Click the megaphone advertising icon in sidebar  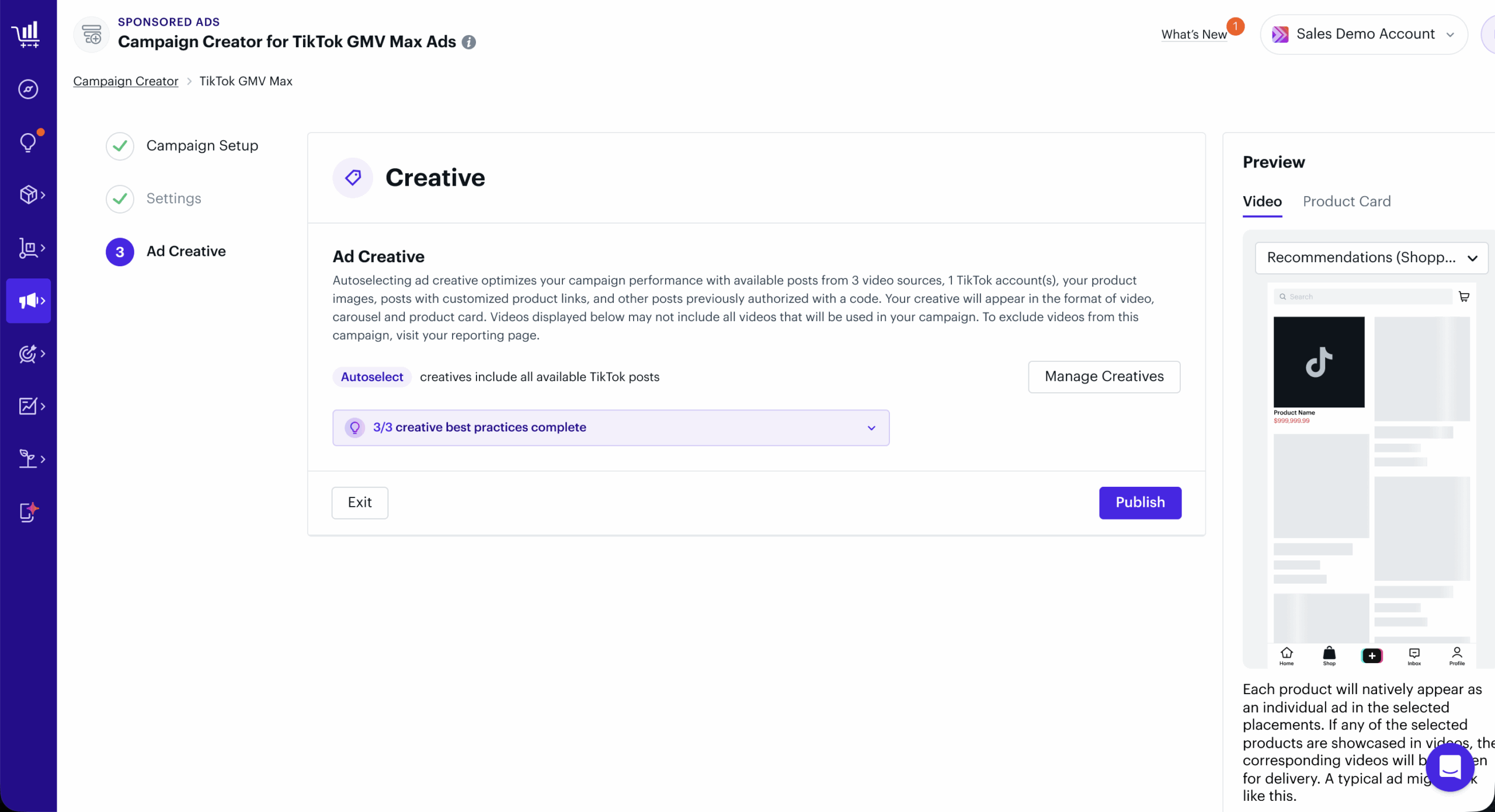pos(29,301)
